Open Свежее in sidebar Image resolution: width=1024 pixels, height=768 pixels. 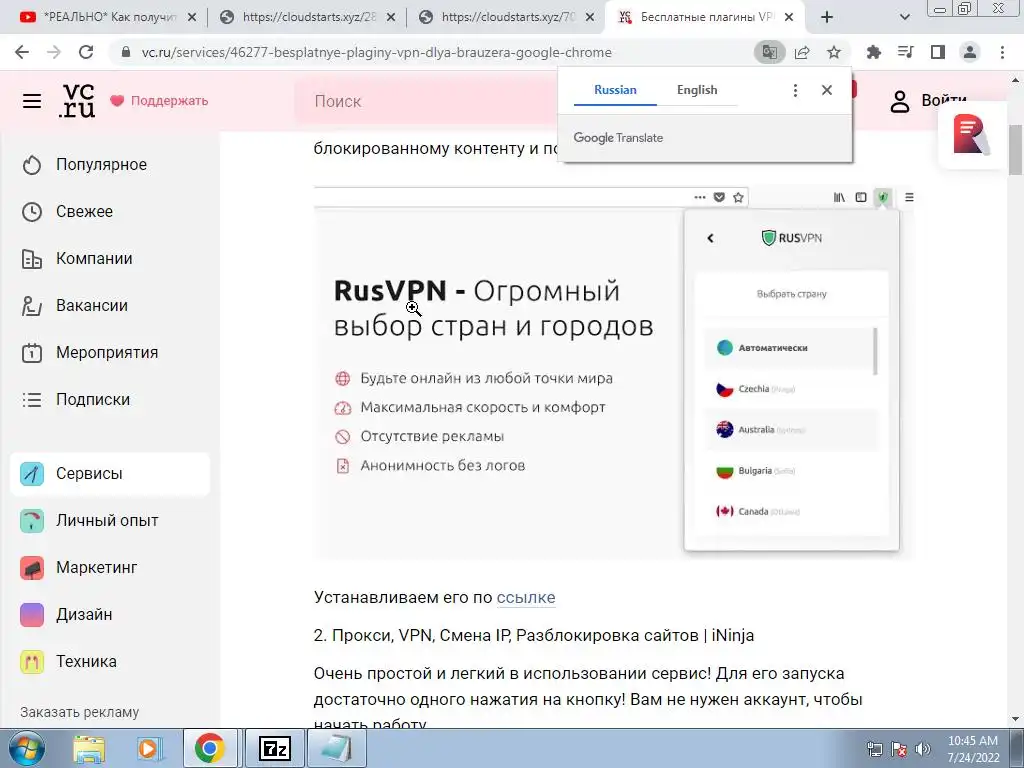tap(67, 212)
